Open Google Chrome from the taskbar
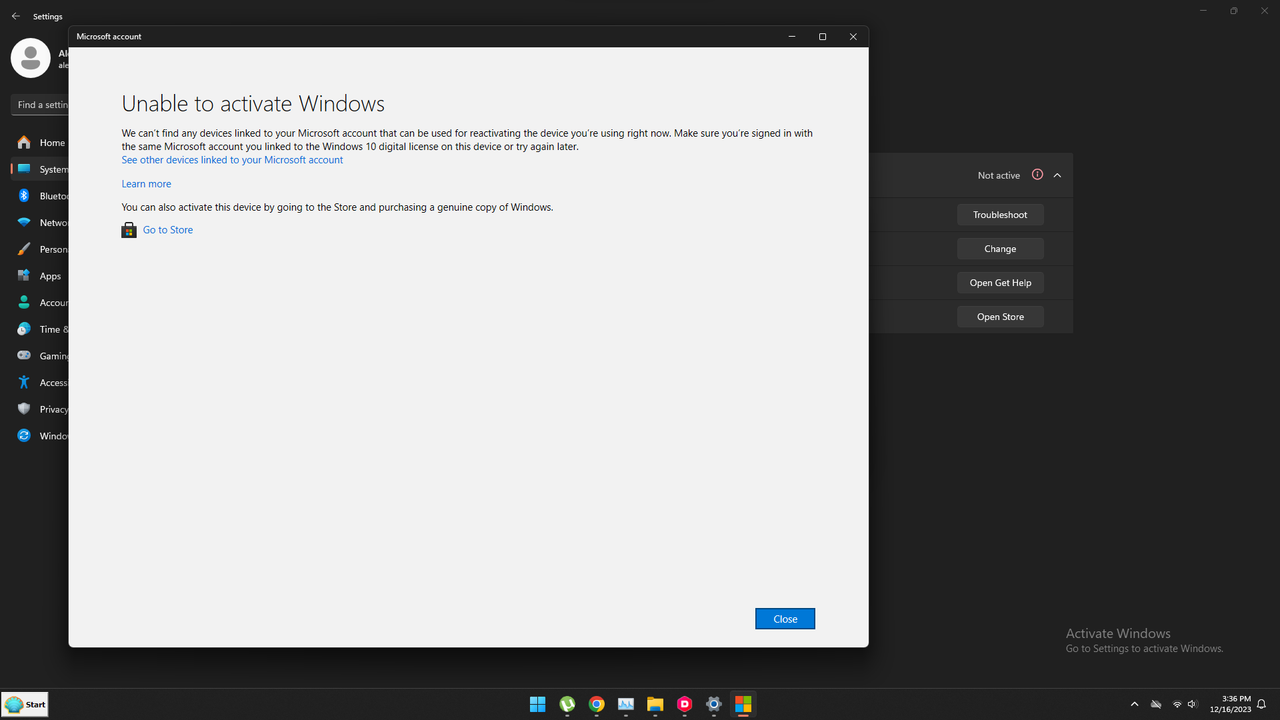 coord(596,704)
